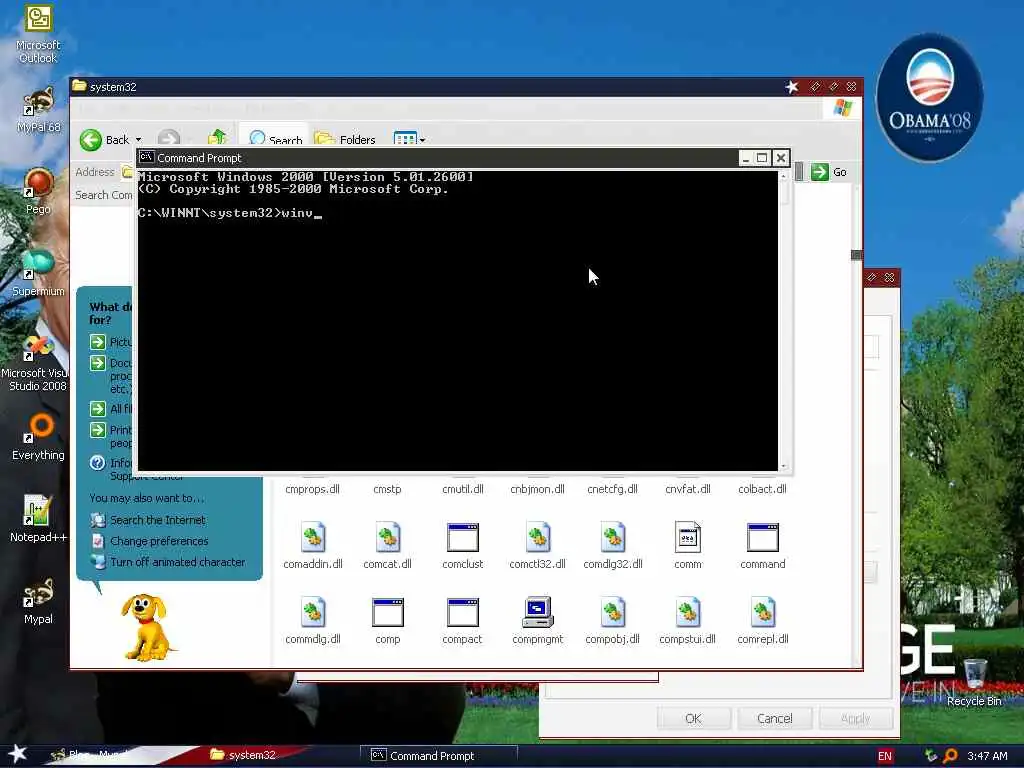
Task: Click the Up folder toolbar icon
Action: tap(217, 138)
